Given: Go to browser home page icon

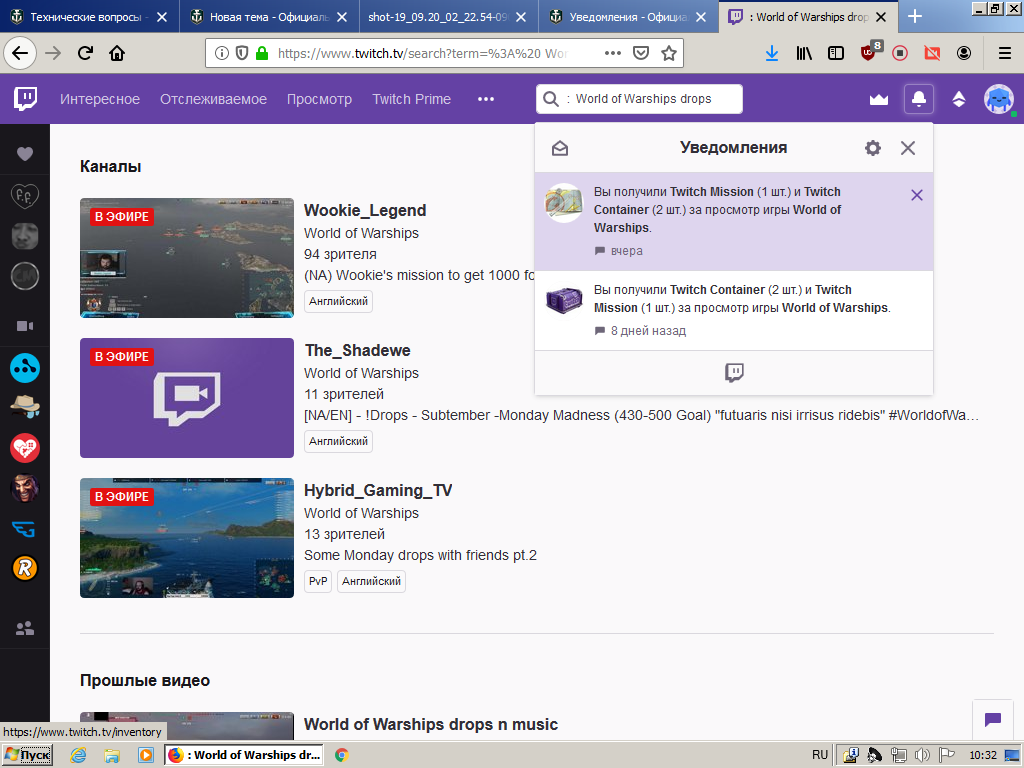Looking at the screenshot, I should pyautogui.click(x=117, y=53).
